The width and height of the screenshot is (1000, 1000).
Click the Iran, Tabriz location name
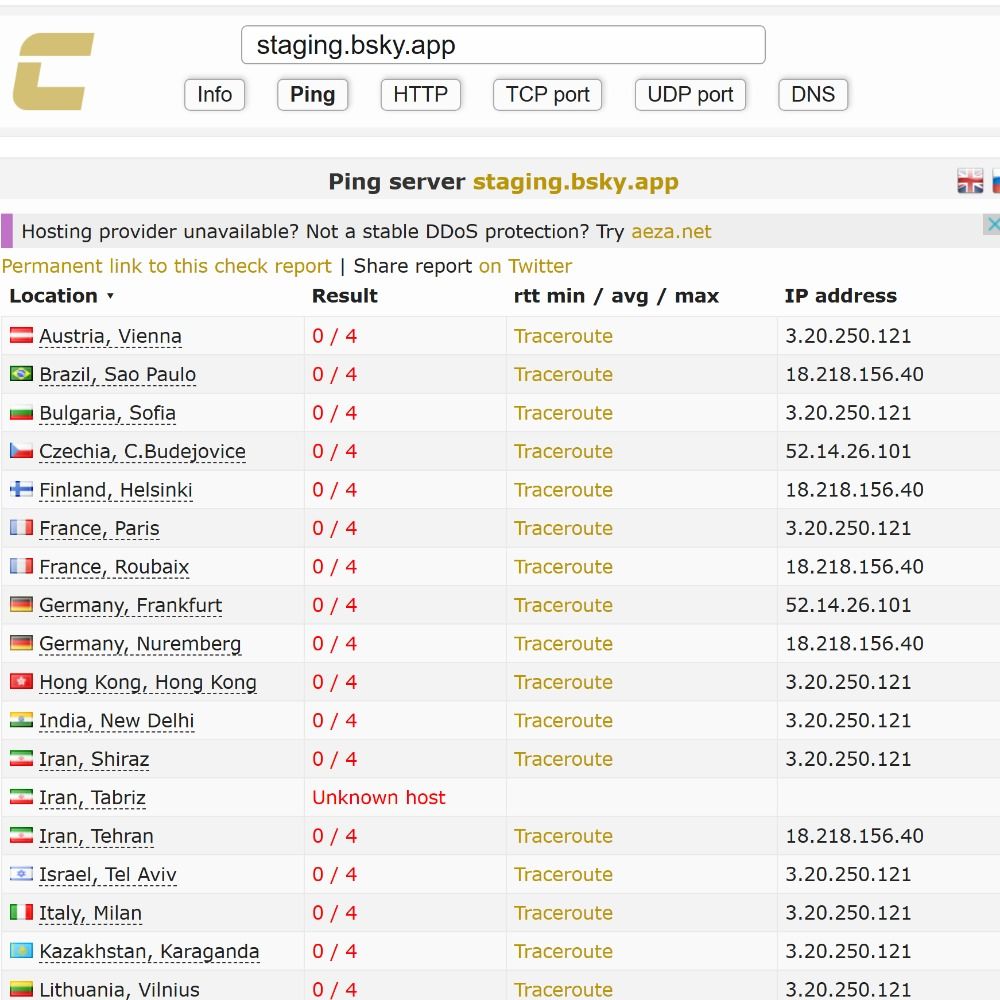click(92, 798)
